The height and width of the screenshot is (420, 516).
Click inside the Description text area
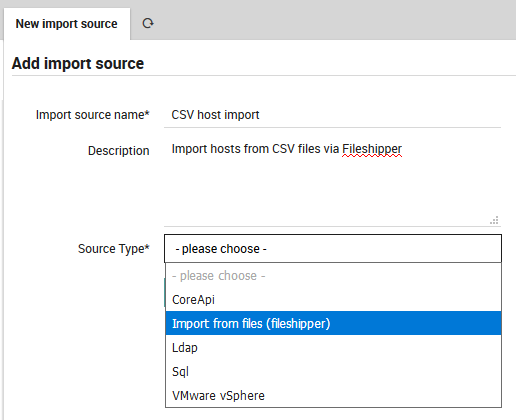332,183
